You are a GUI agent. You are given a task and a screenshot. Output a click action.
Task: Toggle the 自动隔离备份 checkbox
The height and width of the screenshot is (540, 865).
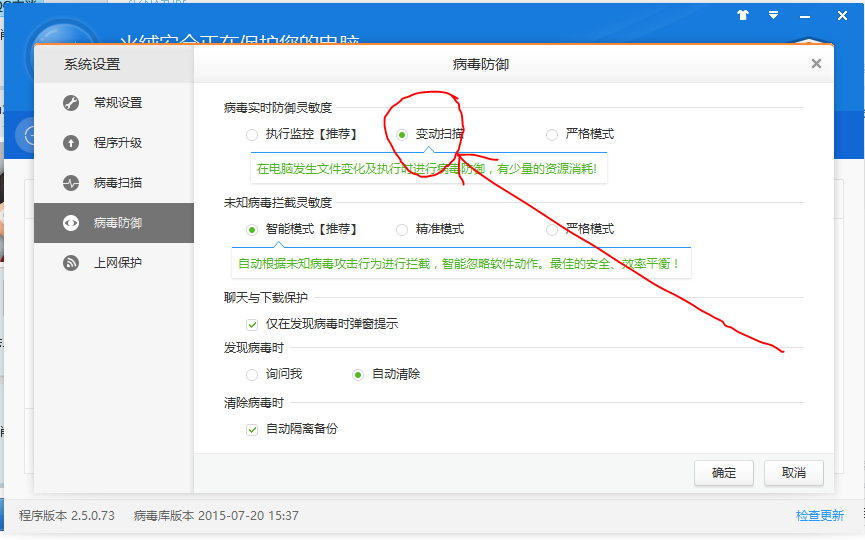tap(252, 429)
